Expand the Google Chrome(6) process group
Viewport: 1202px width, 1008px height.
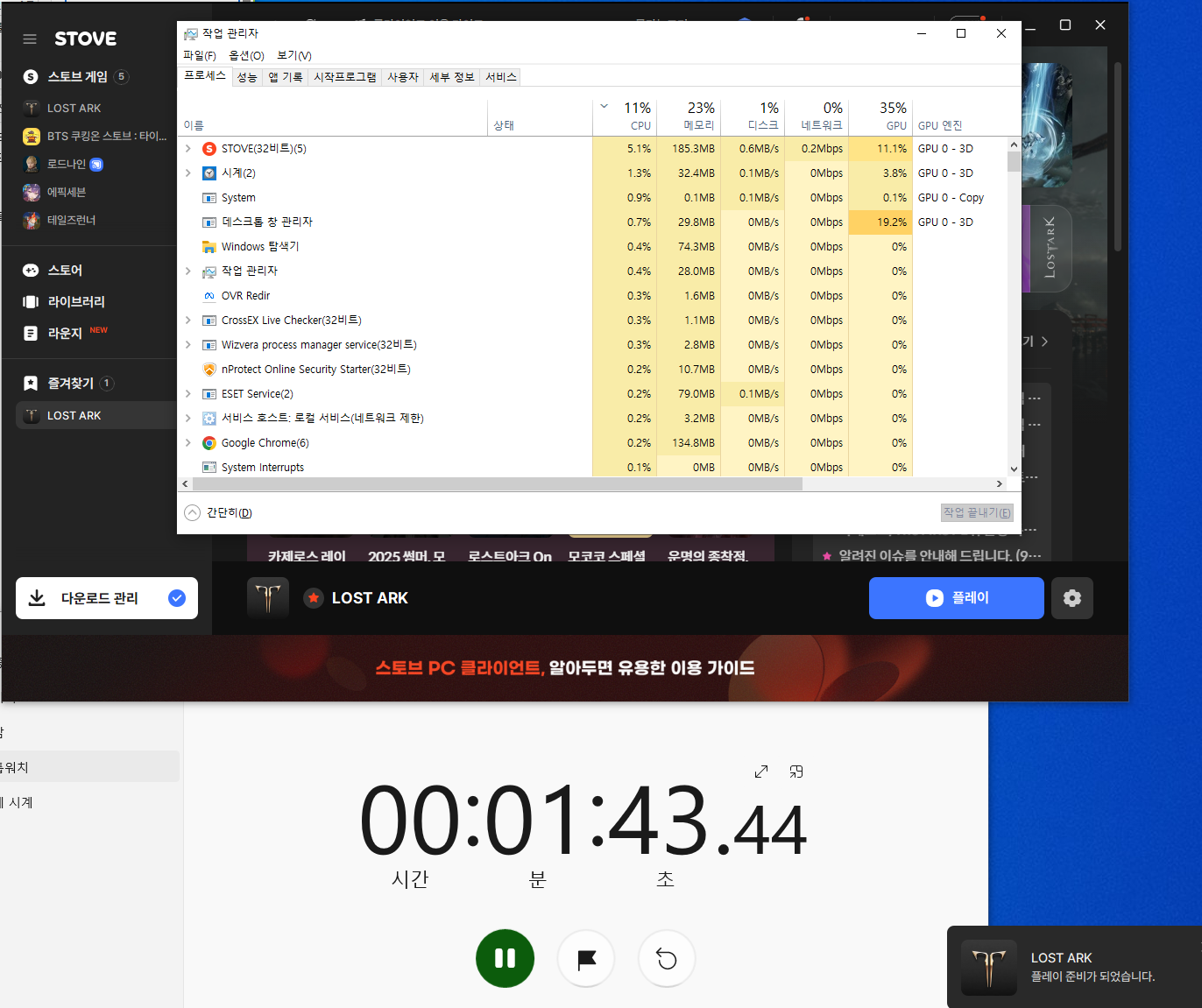point(188,443)
